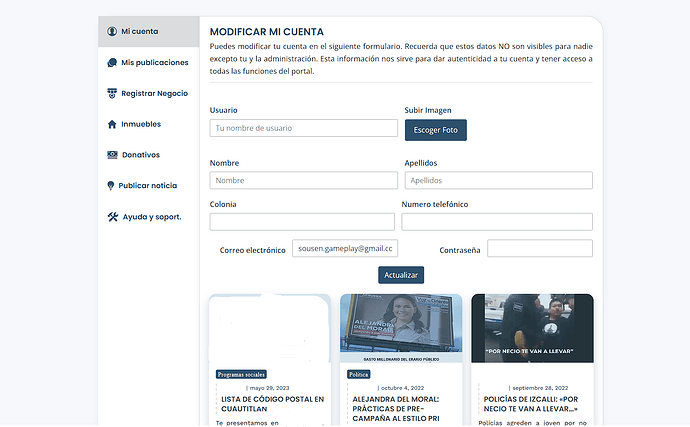The height and width of the screenshot is (427, 690).
Task: Click the chat bubble icon for Mis publicaciones
Action: 112,63
